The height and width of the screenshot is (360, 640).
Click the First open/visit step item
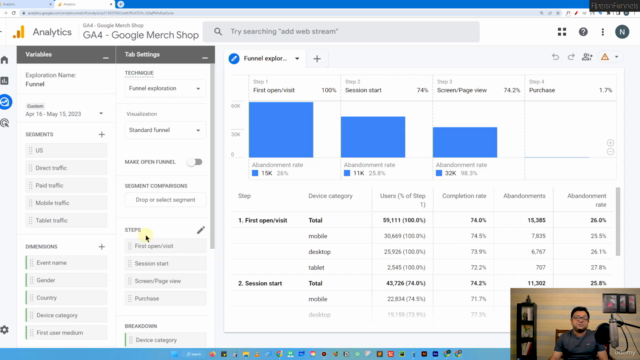click(x=166, y=246)
